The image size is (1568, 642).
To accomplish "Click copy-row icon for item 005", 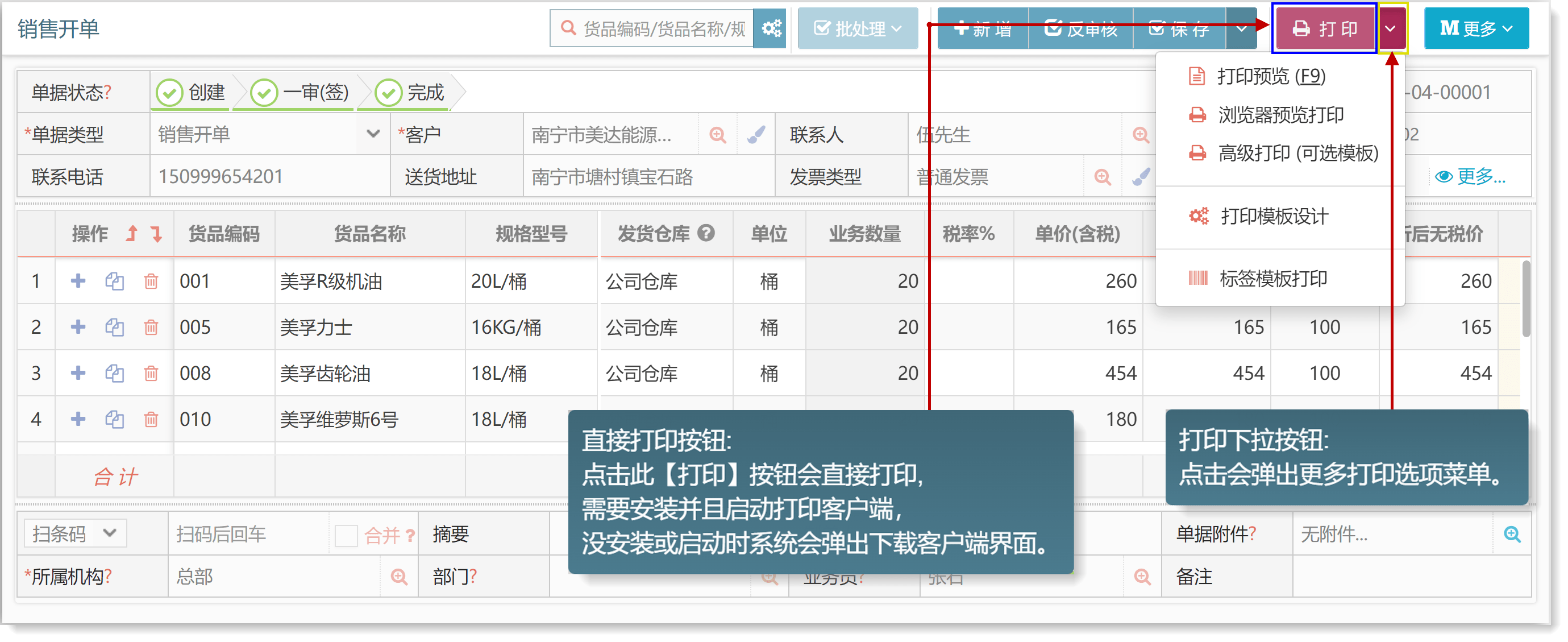I will [x=114, y=327].
